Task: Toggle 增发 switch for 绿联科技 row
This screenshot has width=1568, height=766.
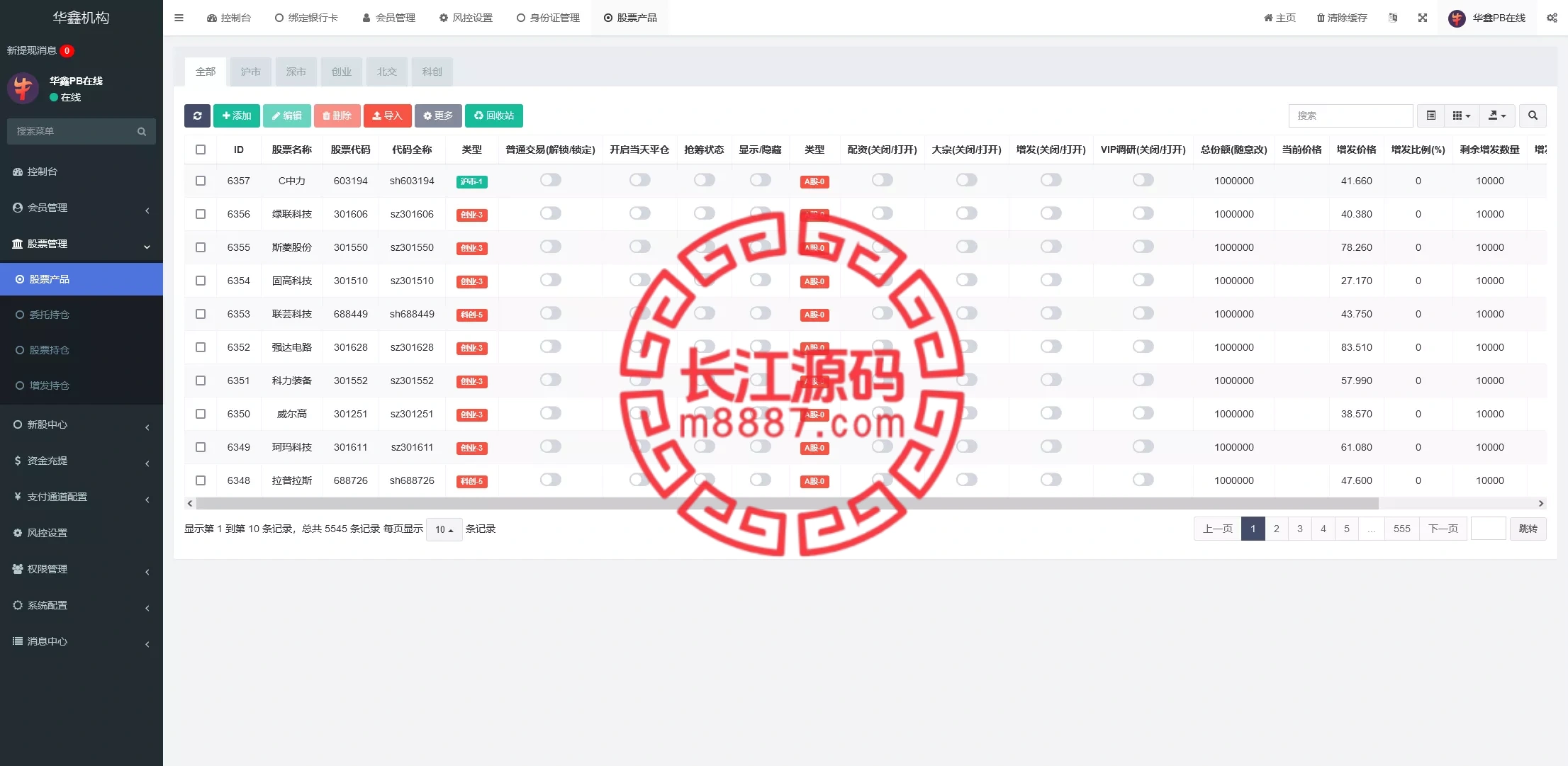Action: coord(1051,213)
